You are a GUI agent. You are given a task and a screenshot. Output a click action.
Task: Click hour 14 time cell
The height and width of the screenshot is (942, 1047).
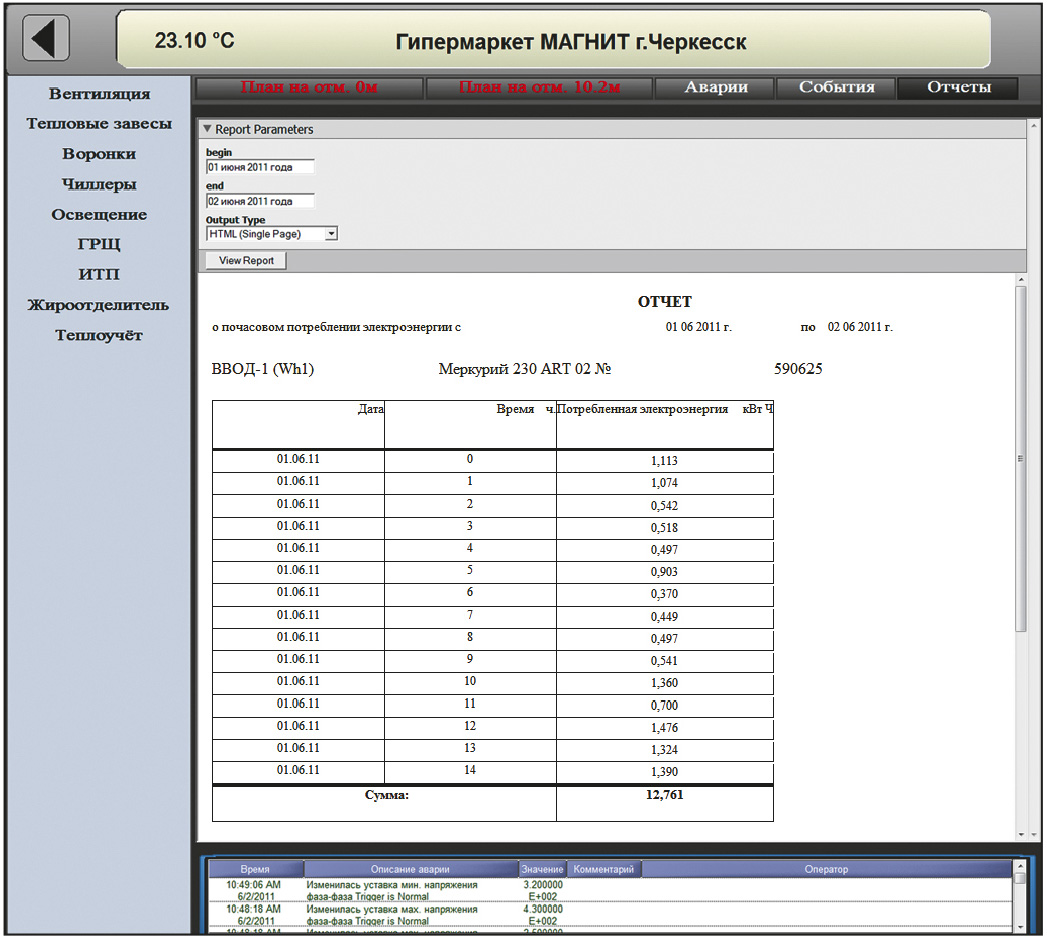click(x=470, y=770)
